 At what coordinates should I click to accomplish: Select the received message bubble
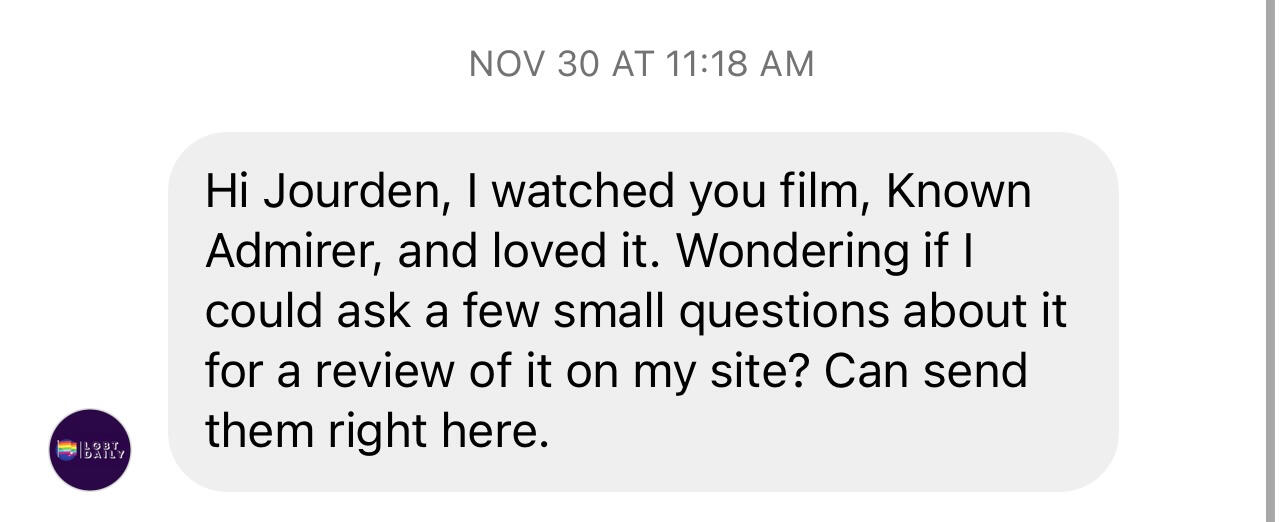pos(642,311)
